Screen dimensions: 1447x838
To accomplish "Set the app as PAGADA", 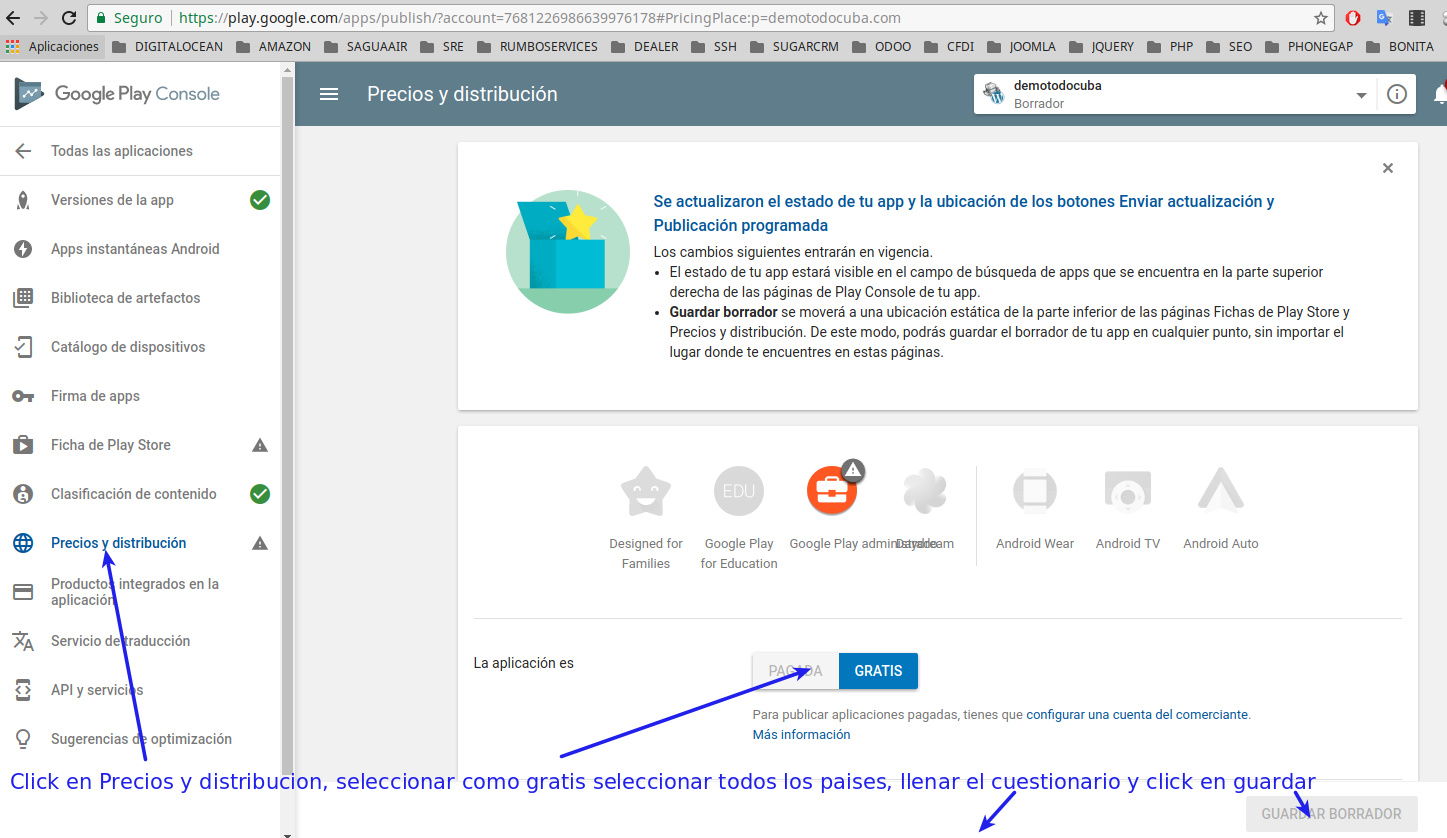I will [x=796, y=671].
